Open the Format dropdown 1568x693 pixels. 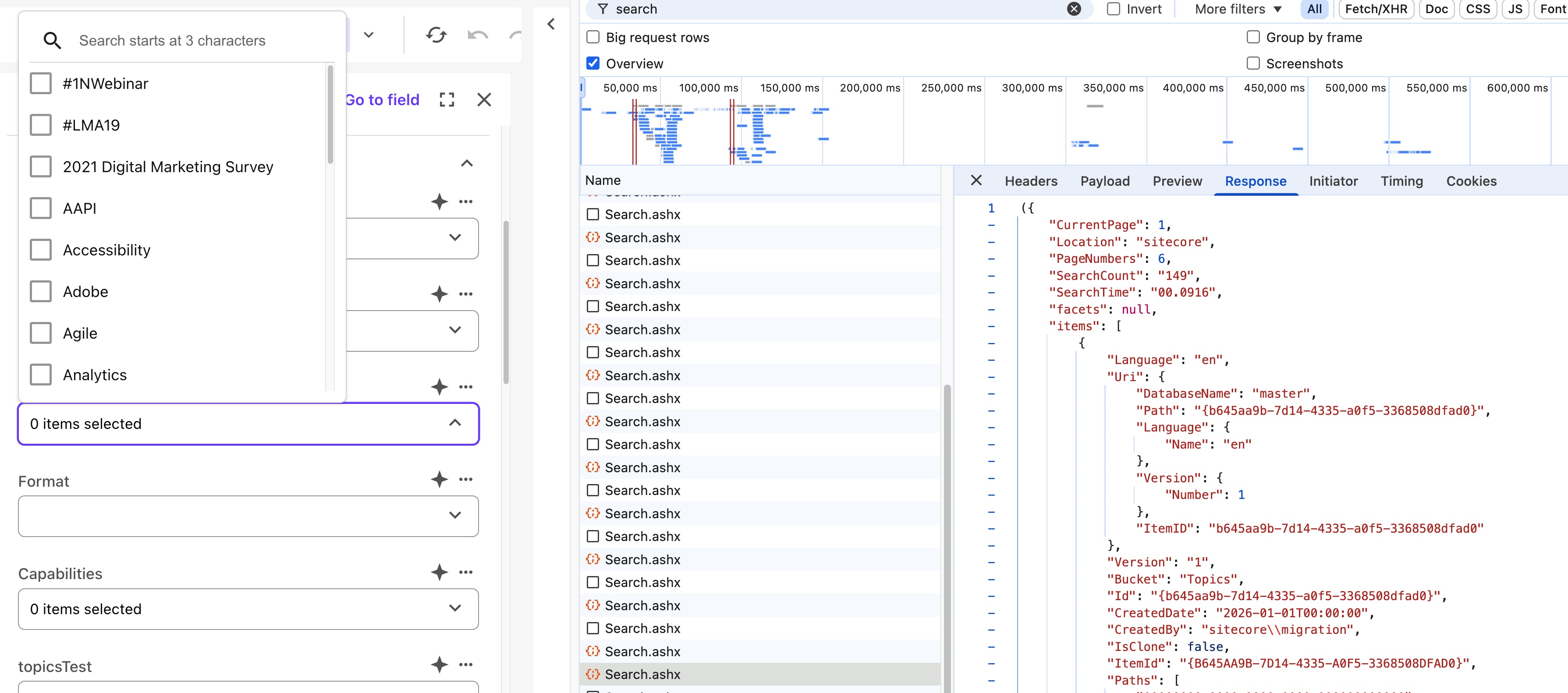point(248,516)
